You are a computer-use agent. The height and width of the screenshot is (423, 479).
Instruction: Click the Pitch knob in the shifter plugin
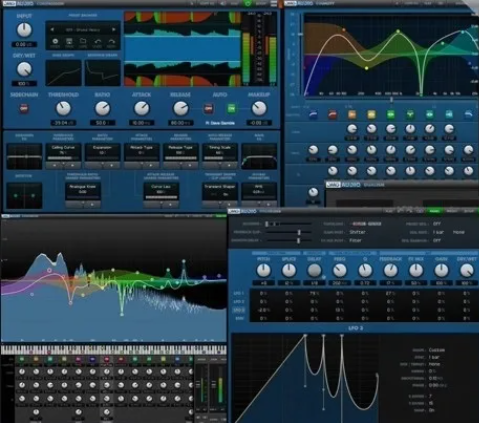point(263,270)
